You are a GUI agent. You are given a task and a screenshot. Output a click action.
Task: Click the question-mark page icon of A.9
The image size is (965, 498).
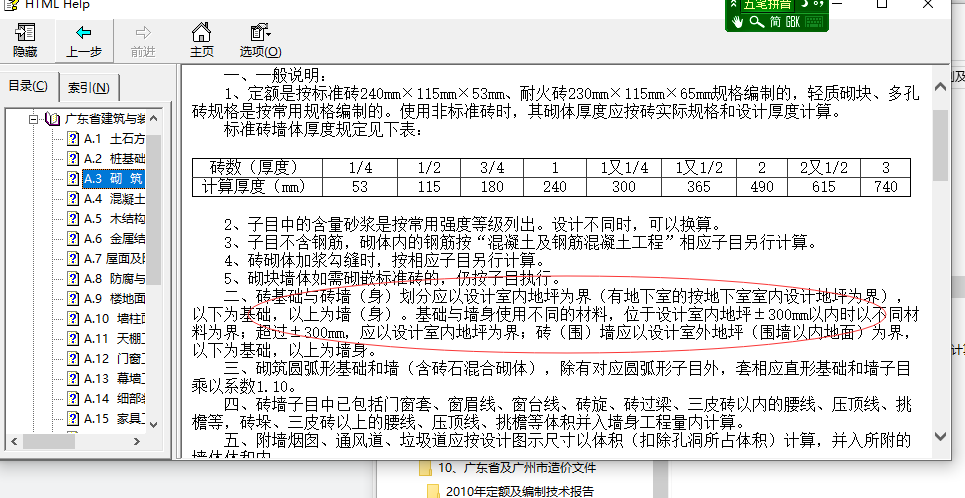coord(73,299)
